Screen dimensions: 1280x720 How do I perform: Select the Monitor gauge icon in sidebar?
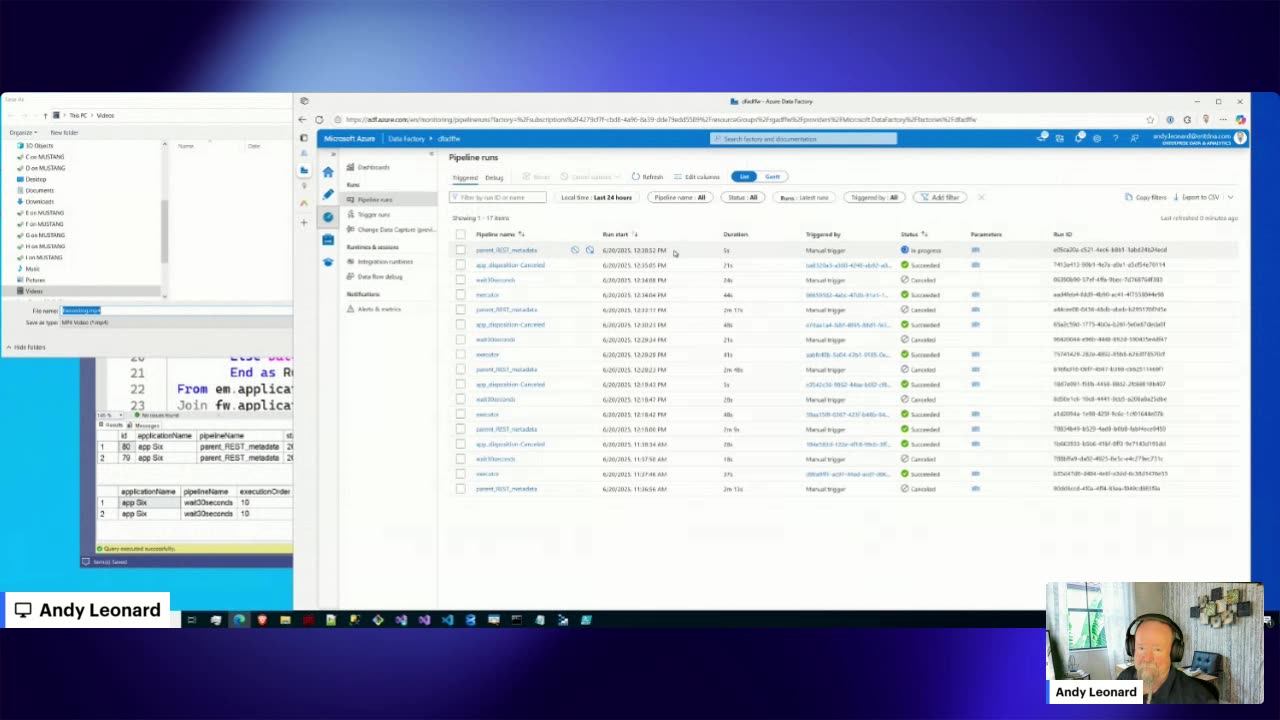click(327, 217)
